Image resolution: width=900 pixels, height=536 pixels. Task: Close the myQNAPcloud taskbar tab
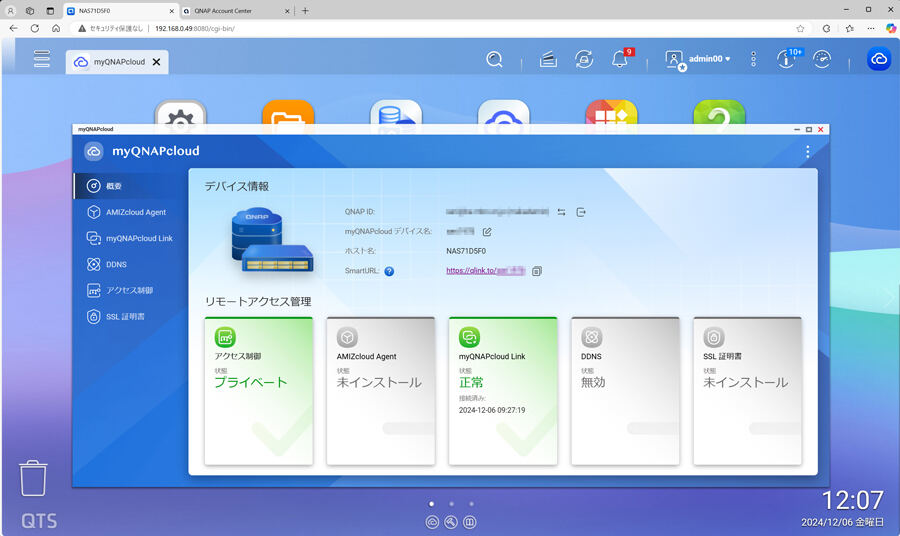(156, 62)
